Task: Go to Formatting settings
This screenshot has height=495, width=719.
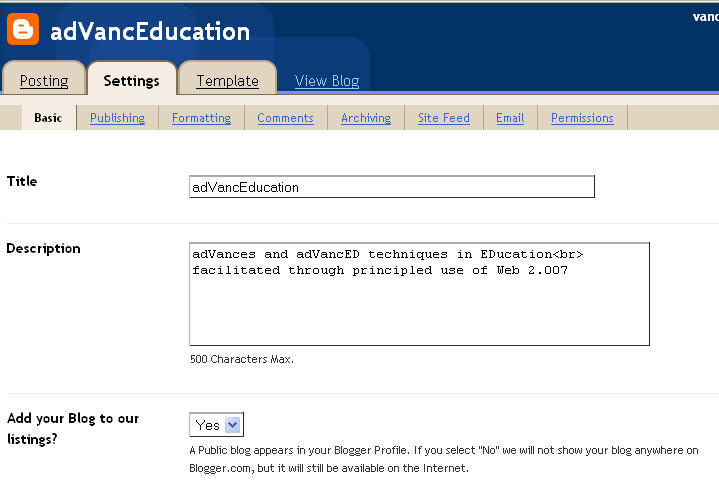Action: pyautogui.click(x=201, y=118)
